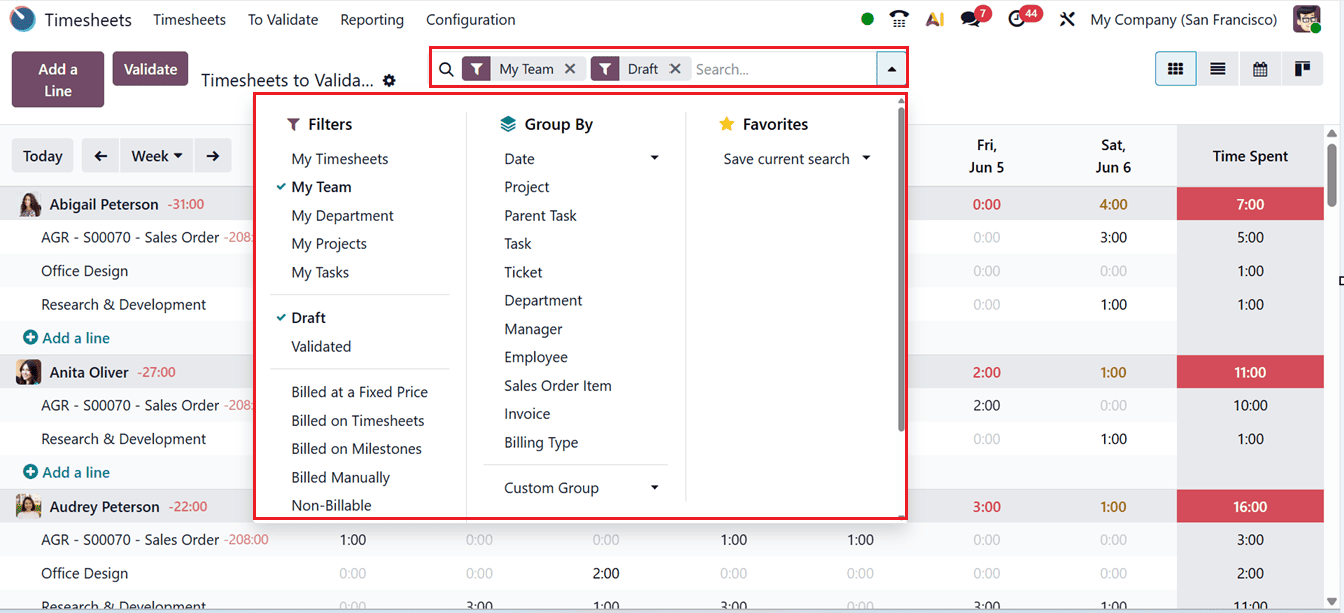Enable the Validated filter
The width and height of the screenshot is (1344, 613).
pyautogui.click(x=321, y=347)
